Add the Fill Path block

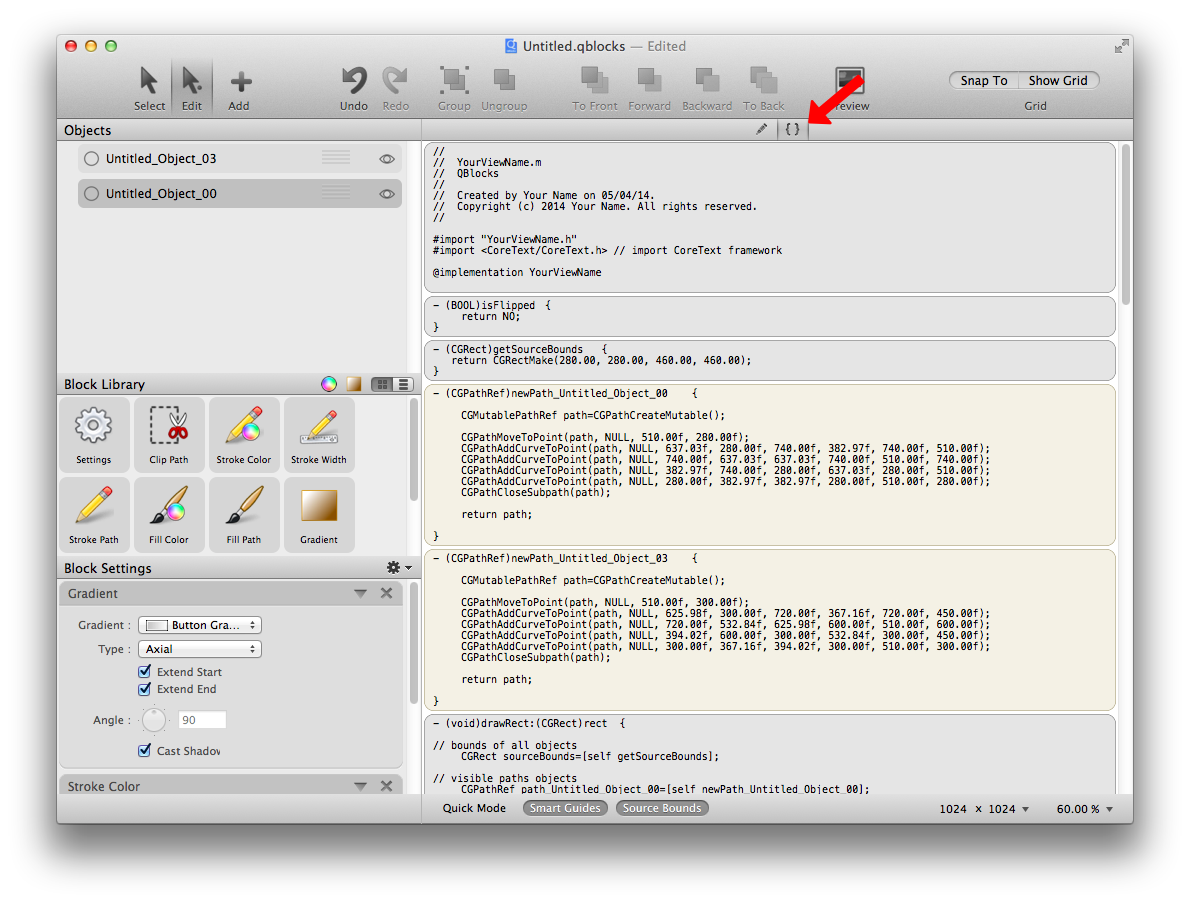[x=244, y=514]
